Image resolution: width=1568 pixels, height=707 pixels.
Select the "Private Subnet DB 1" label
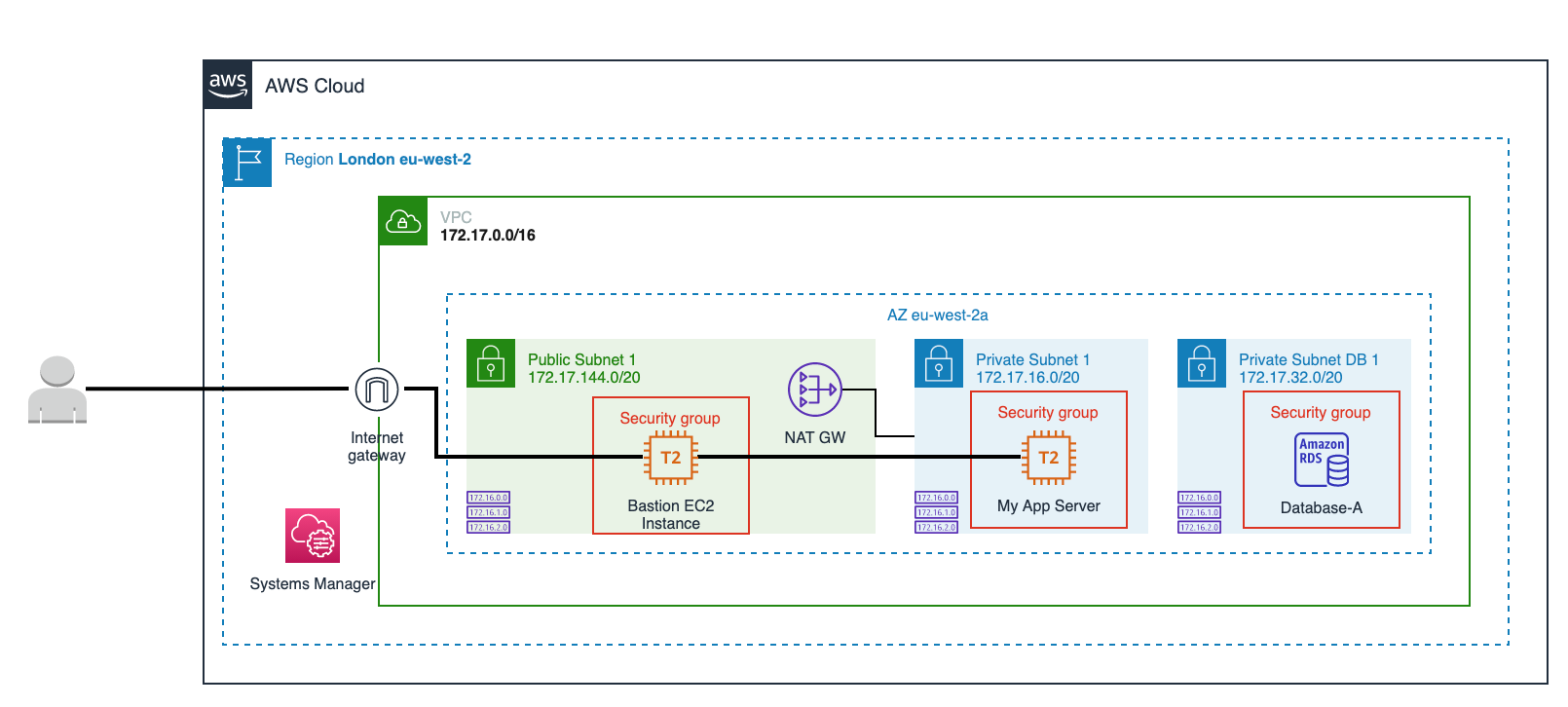point(1309,359)
